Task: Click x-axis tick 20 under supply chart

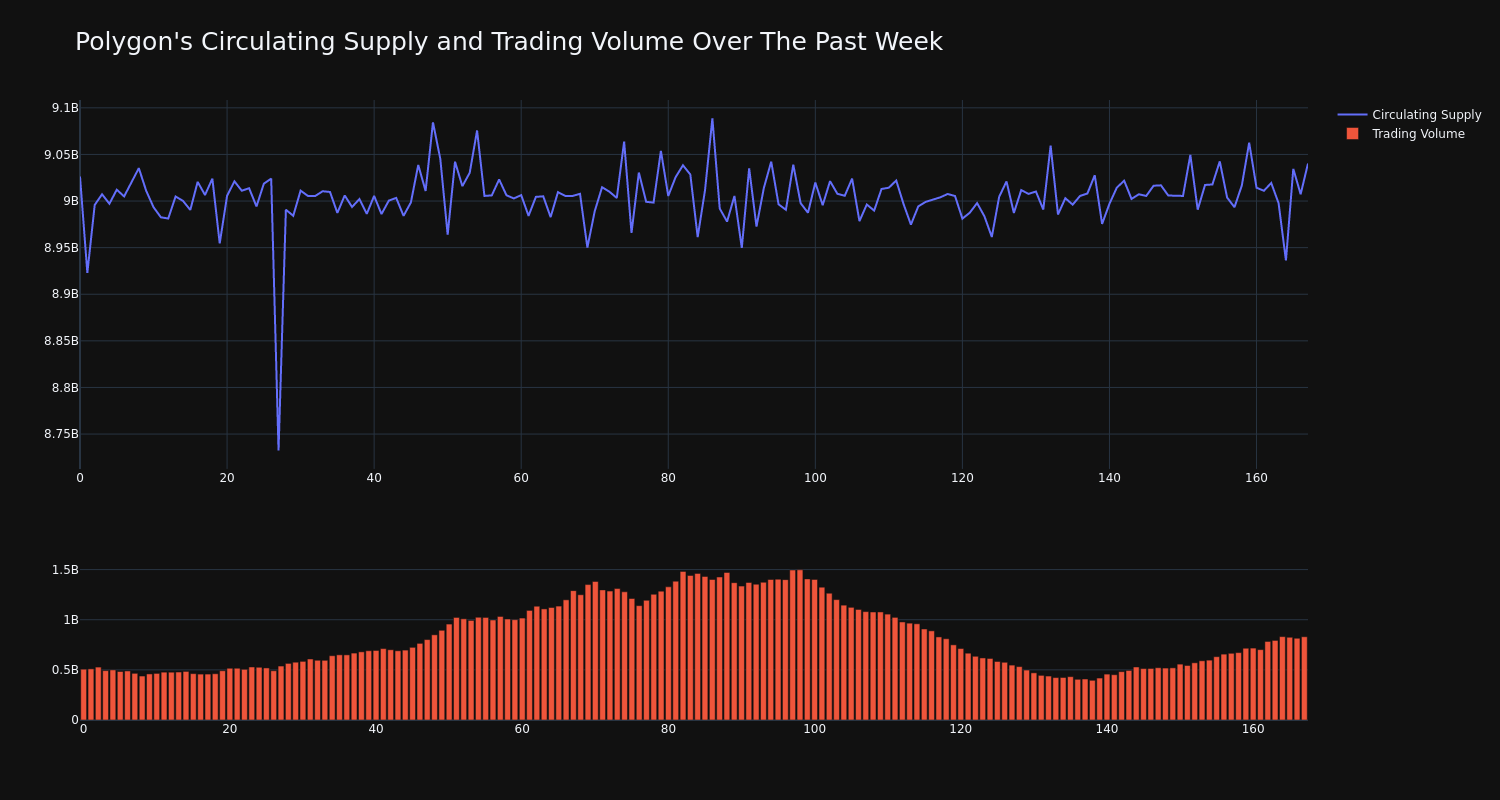Action: [227, 478]
